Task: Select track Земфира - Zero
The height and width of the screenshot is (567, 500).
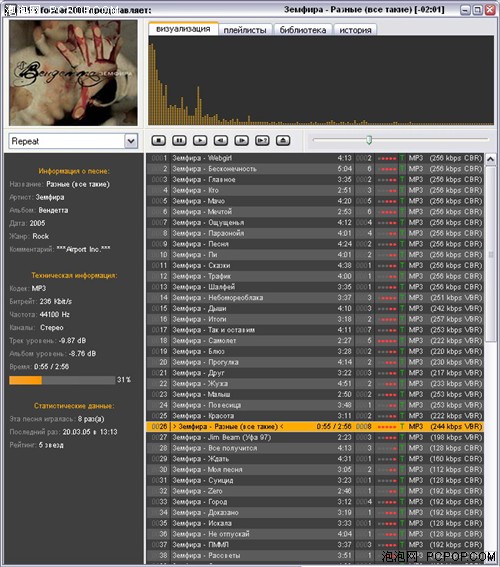Action: pos(315,491)
